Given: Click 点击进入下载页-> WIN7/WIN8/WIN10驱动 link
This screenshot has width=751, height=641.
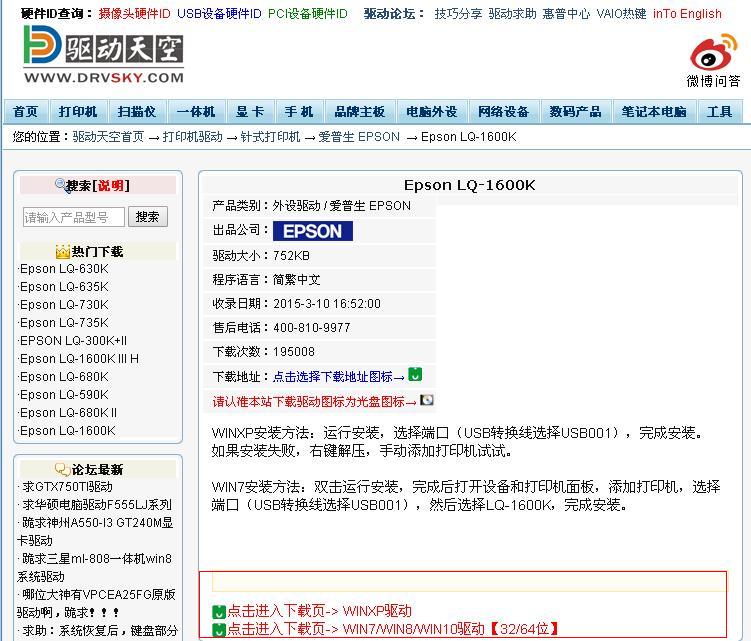Looking at the screenshot, I should 393,629.
